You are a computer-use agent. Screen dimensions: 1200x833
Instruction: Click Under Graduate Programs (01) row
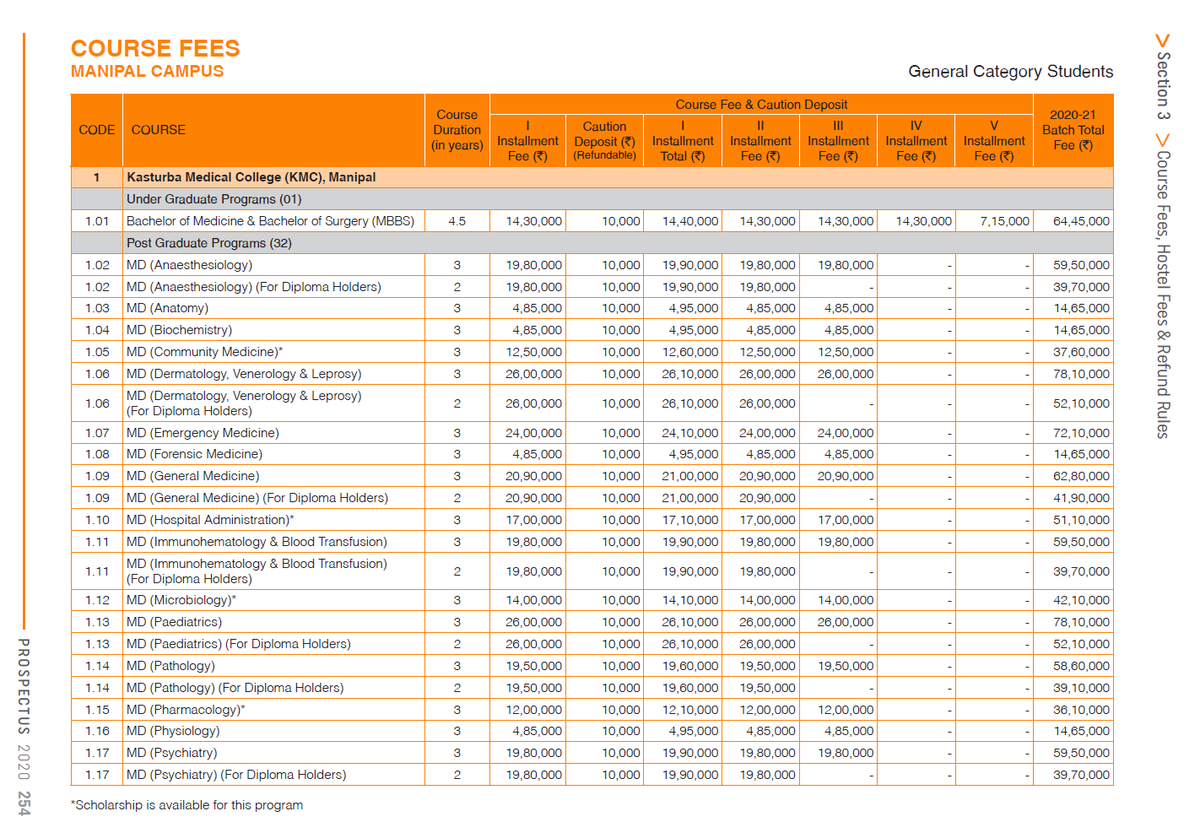[592, 199]
